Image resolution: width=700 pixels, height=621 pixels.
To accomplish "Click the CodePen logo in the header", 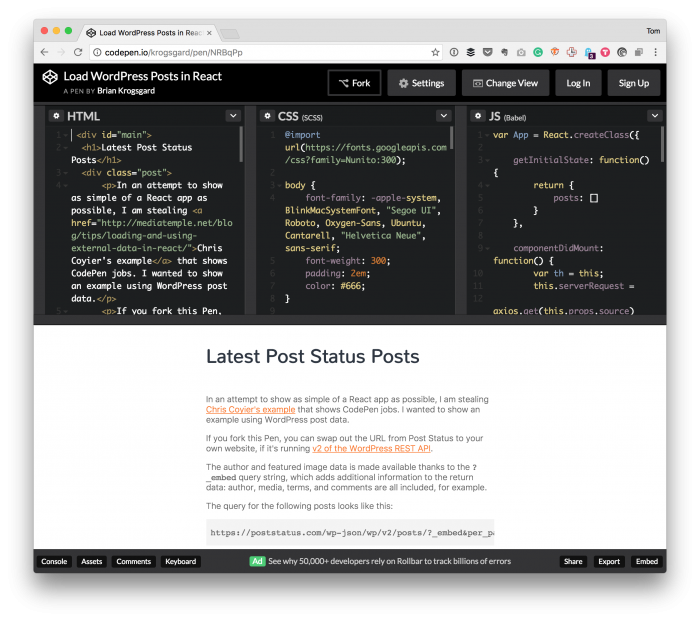I will [x=50, y=77].
